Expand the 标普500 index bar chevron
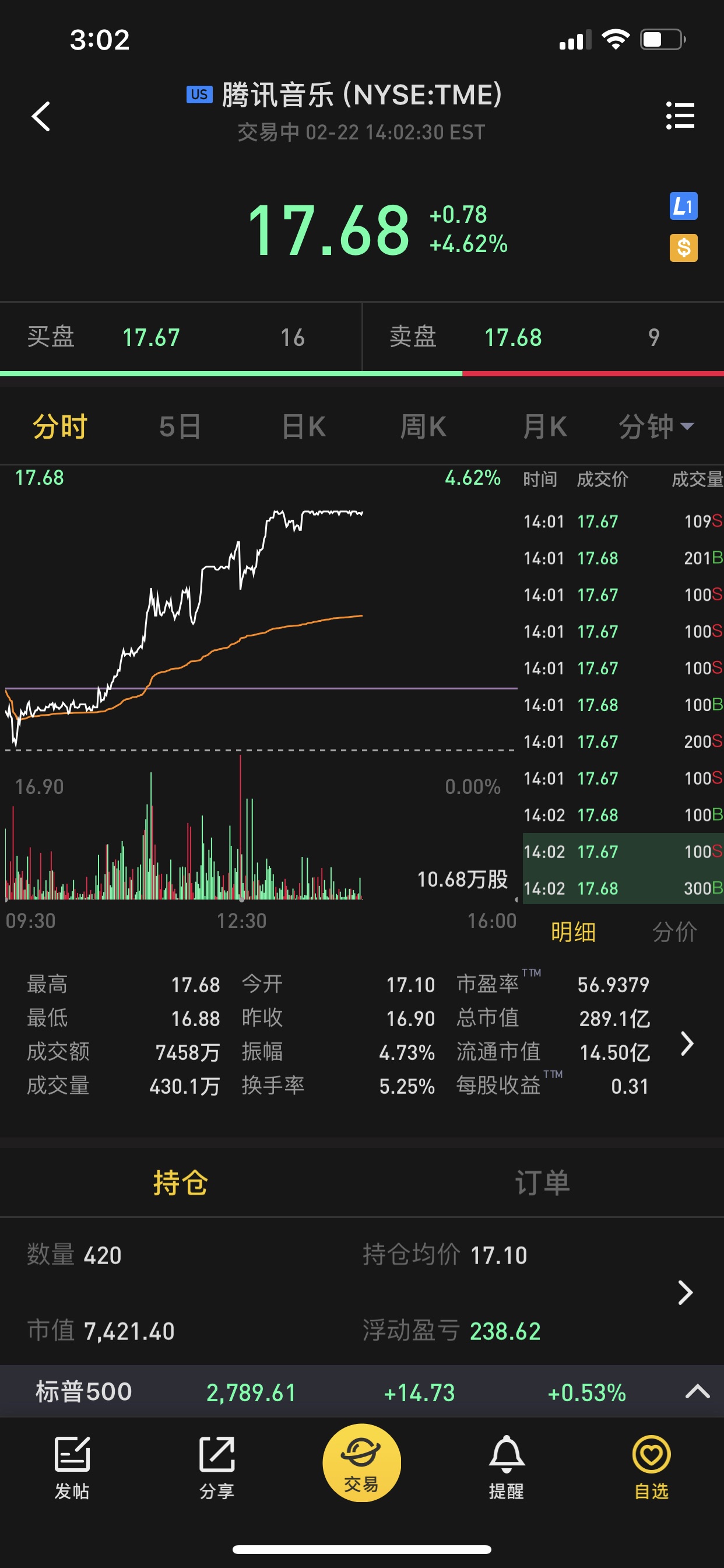 pyautogui.click(x=697, y=1392)
